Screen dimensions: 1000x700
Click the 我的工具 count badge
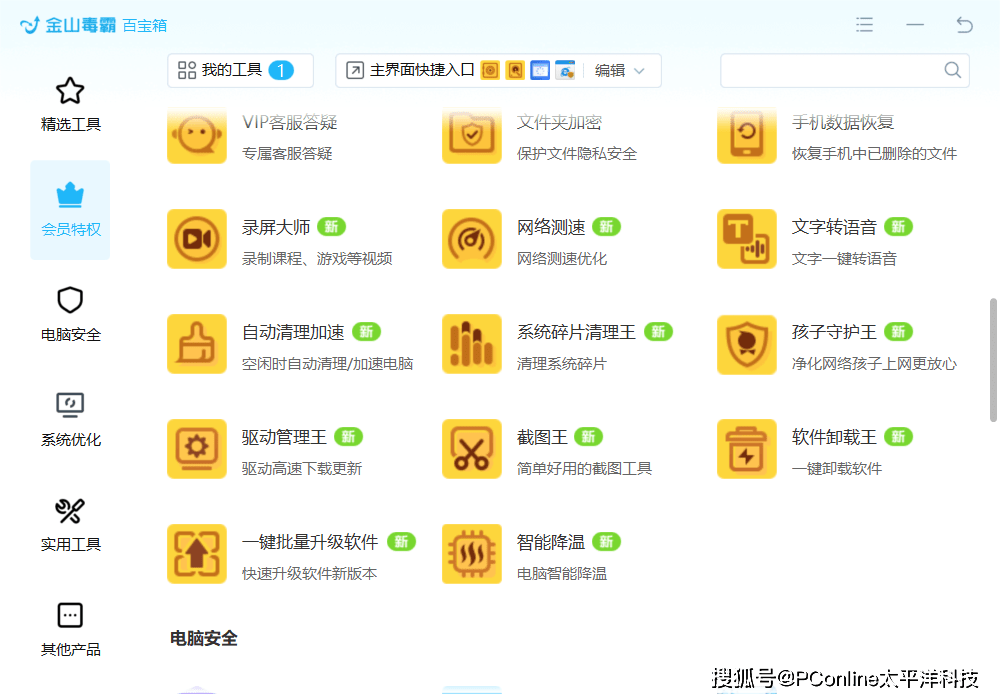point(281,70)
